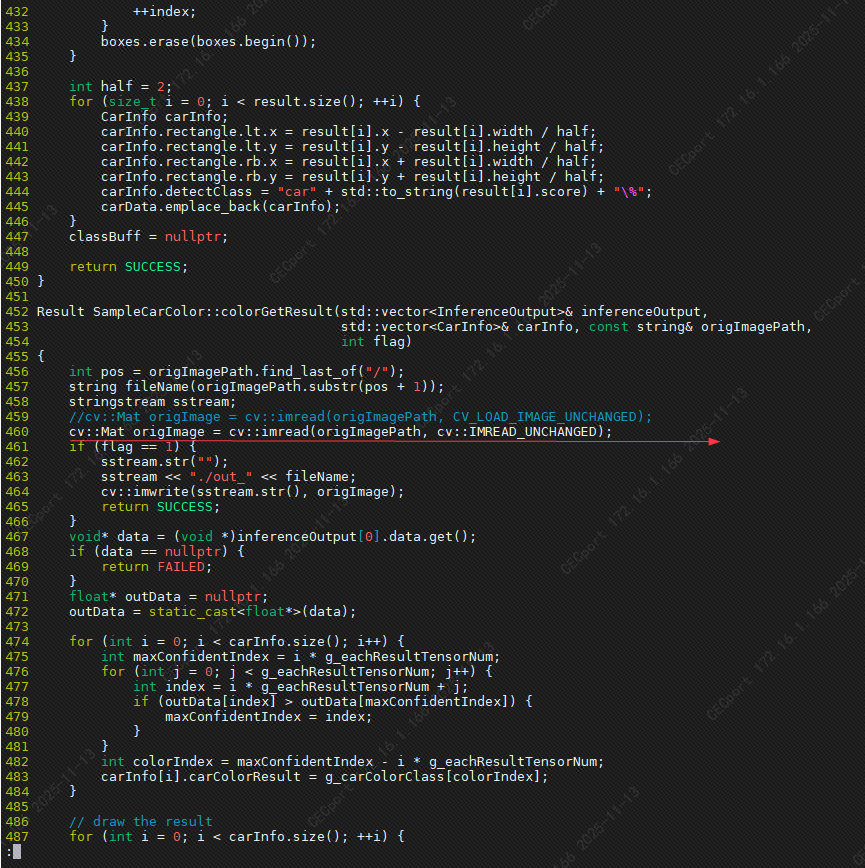The width and height of the screenshot is (865, 868).
Task: Click the for loop on line 474
Action: click(x=237, y=642)
